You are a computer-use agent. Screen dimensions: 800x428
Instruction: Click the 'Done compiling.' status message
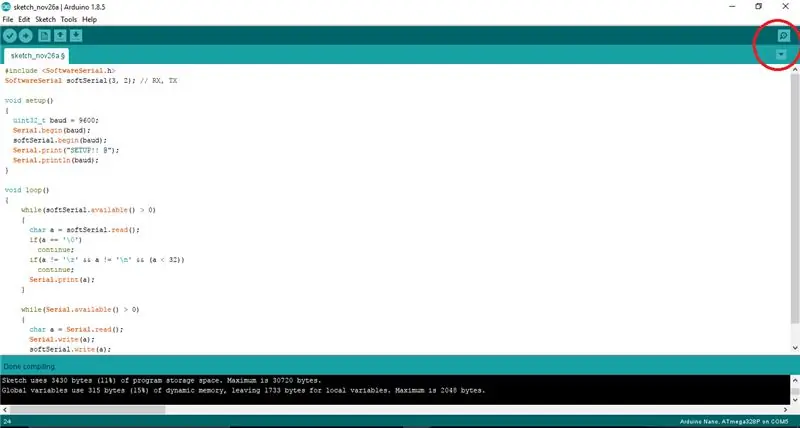point(30,367)
